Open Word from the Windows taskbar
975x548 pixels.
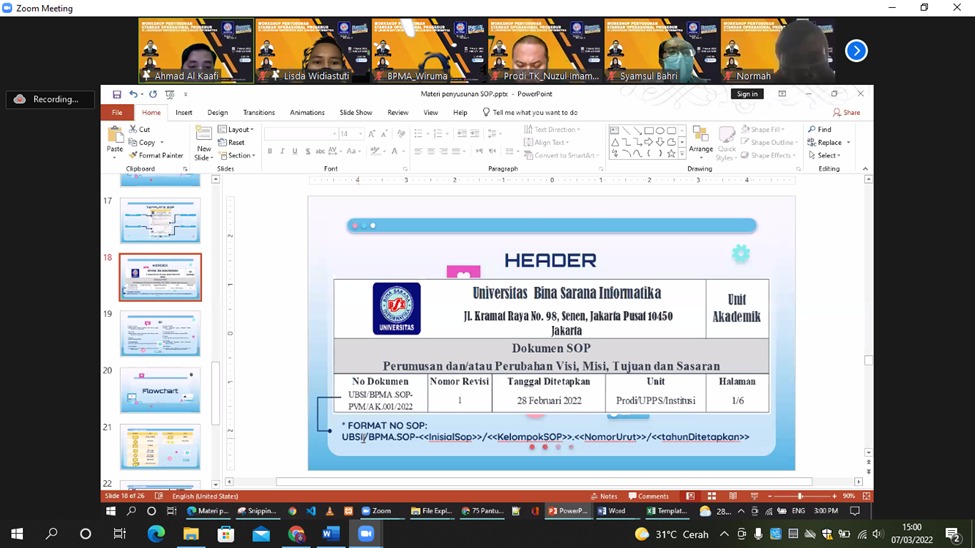tap(331, 534)
